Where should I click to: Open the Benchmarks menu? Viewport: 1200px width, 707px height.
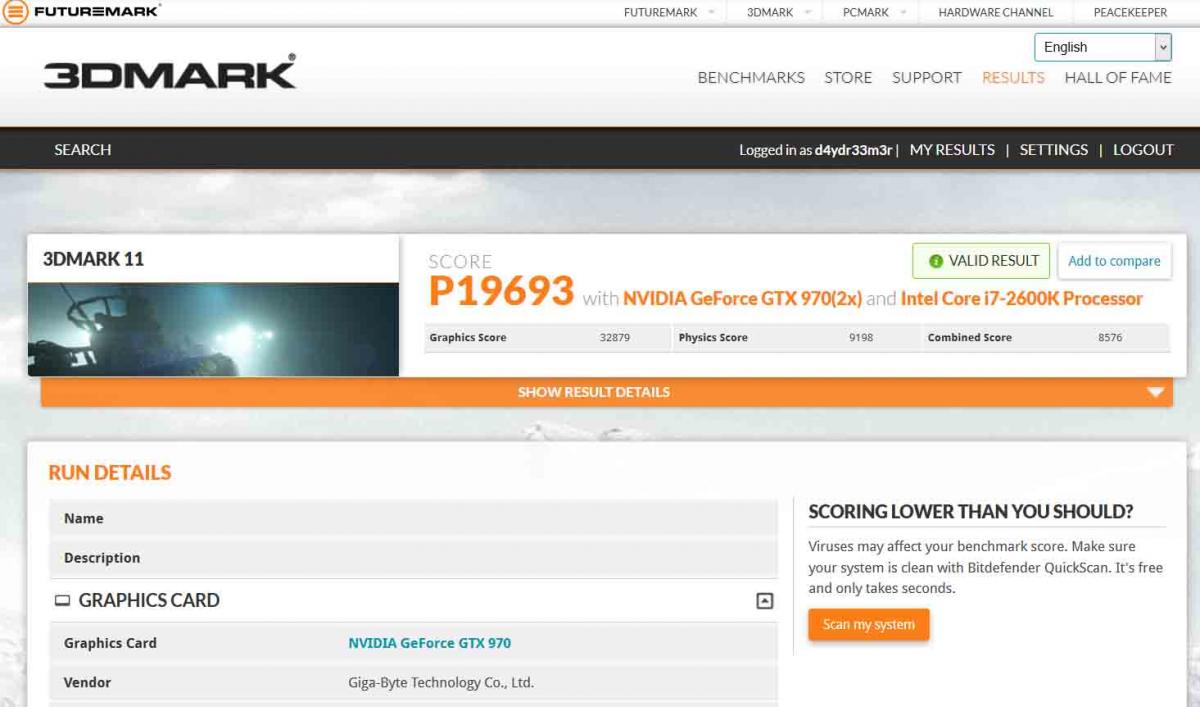click(751, 77)
